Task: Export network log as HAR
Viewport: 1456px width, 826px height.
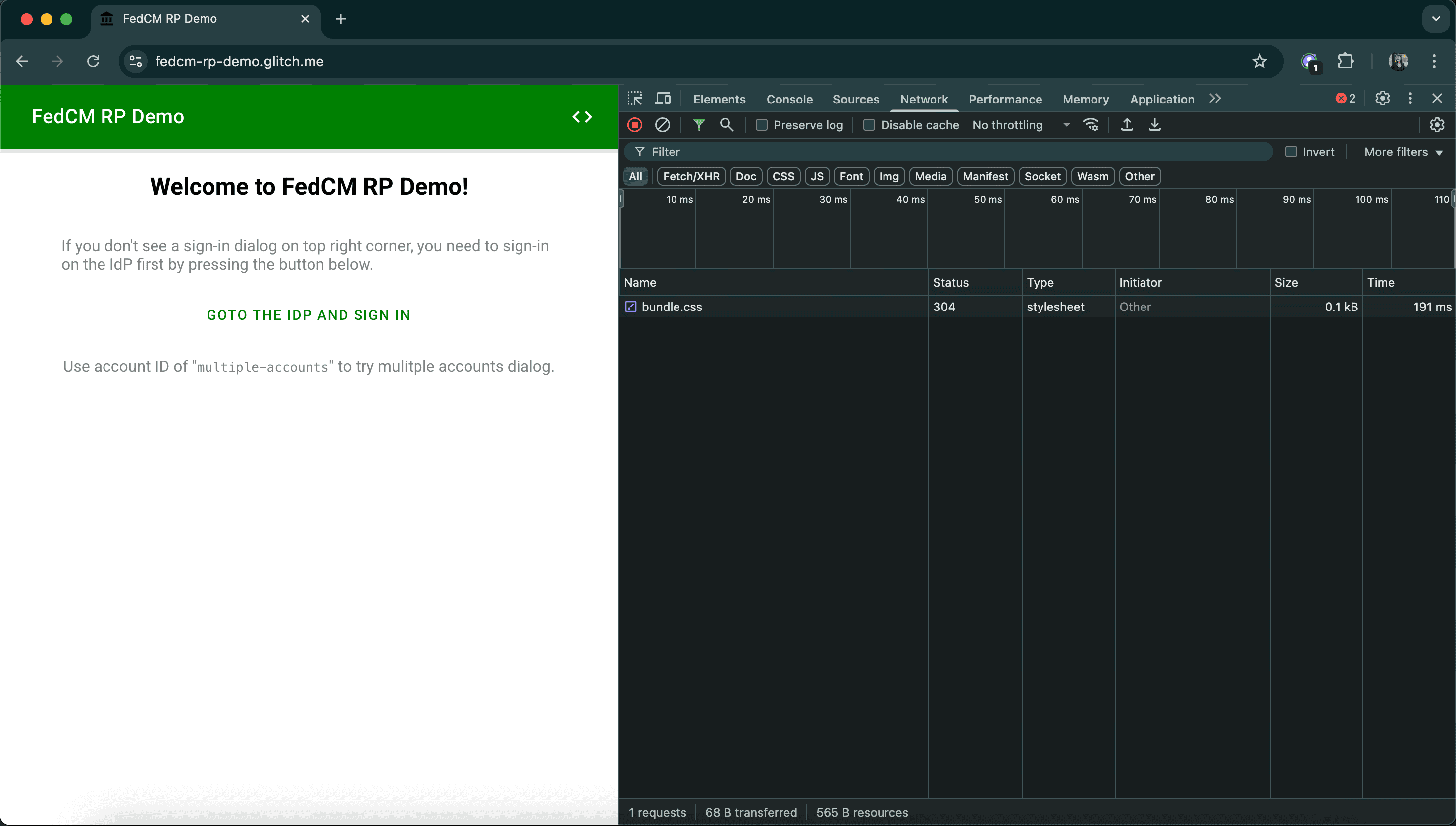Action: click(1155, 125)
